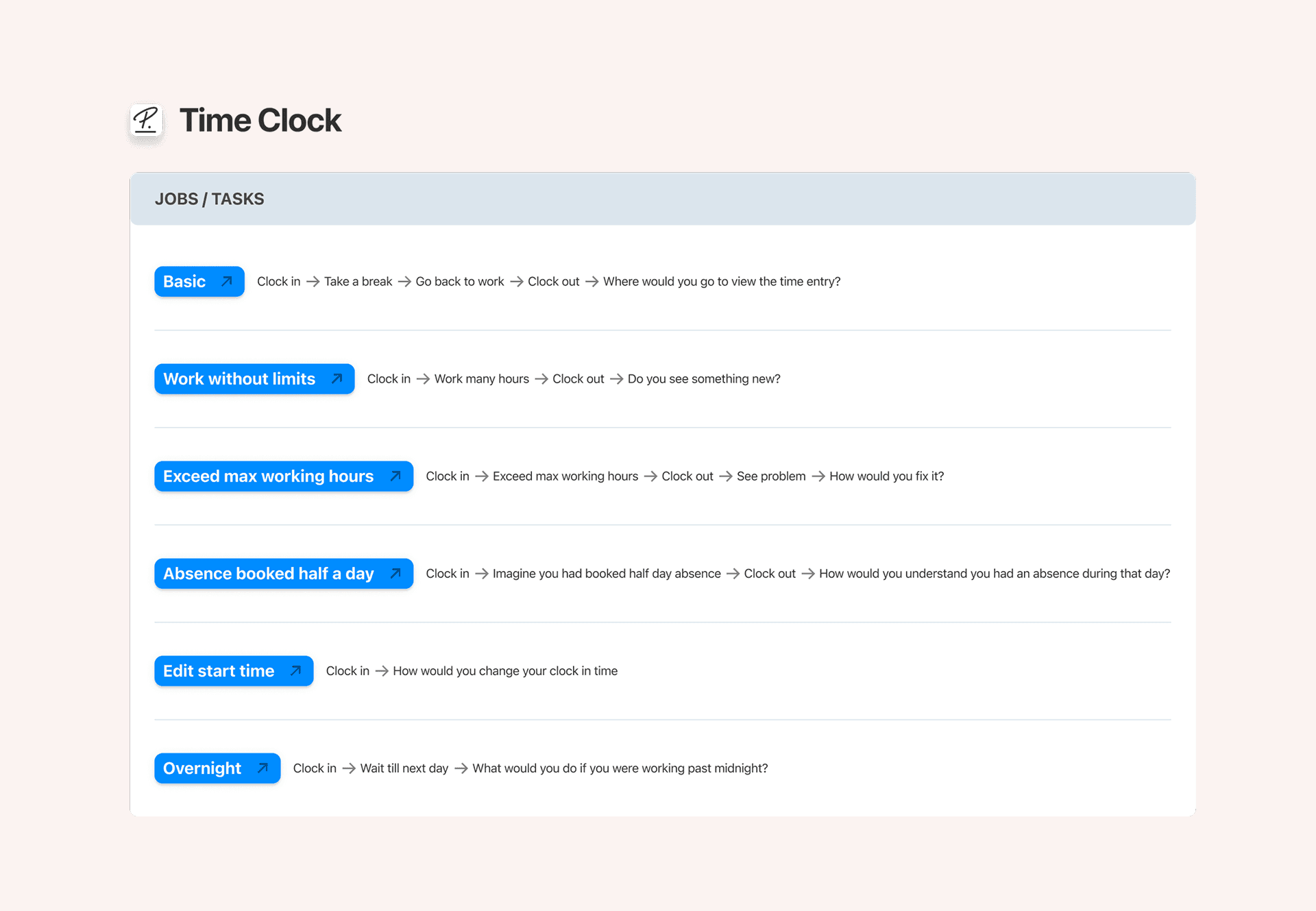Click the arrow icon on Basic button
The width and height of the screenshot is (1316, 911).
point(227,282)
